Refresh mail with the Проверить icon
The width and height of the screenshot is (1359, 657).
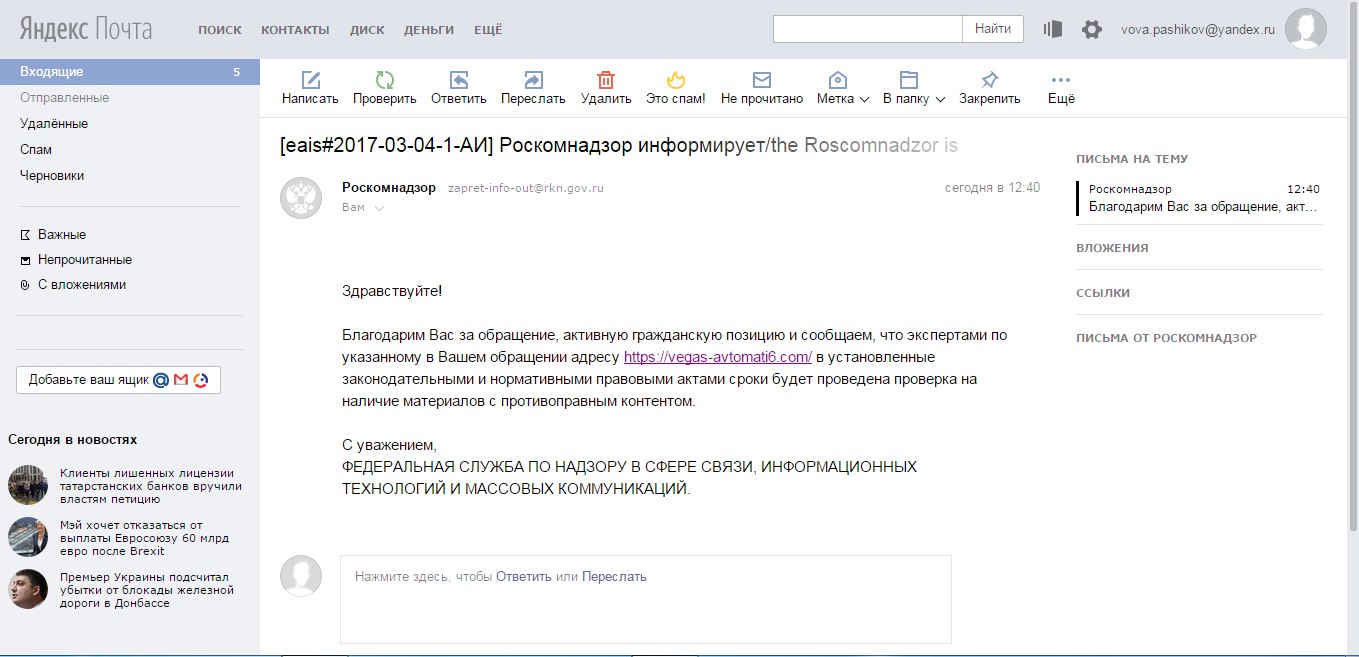pos(384,81)
